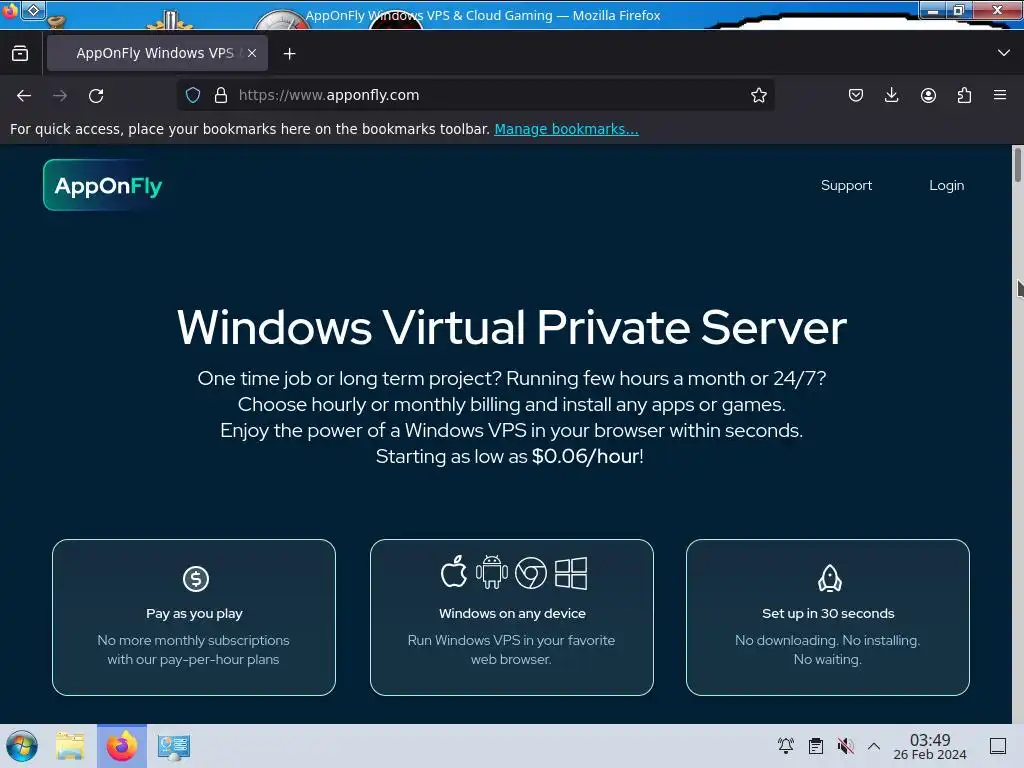Open the tracking protection shield icon
Viewport: 1024px width, 768px height.
point(193,95)
